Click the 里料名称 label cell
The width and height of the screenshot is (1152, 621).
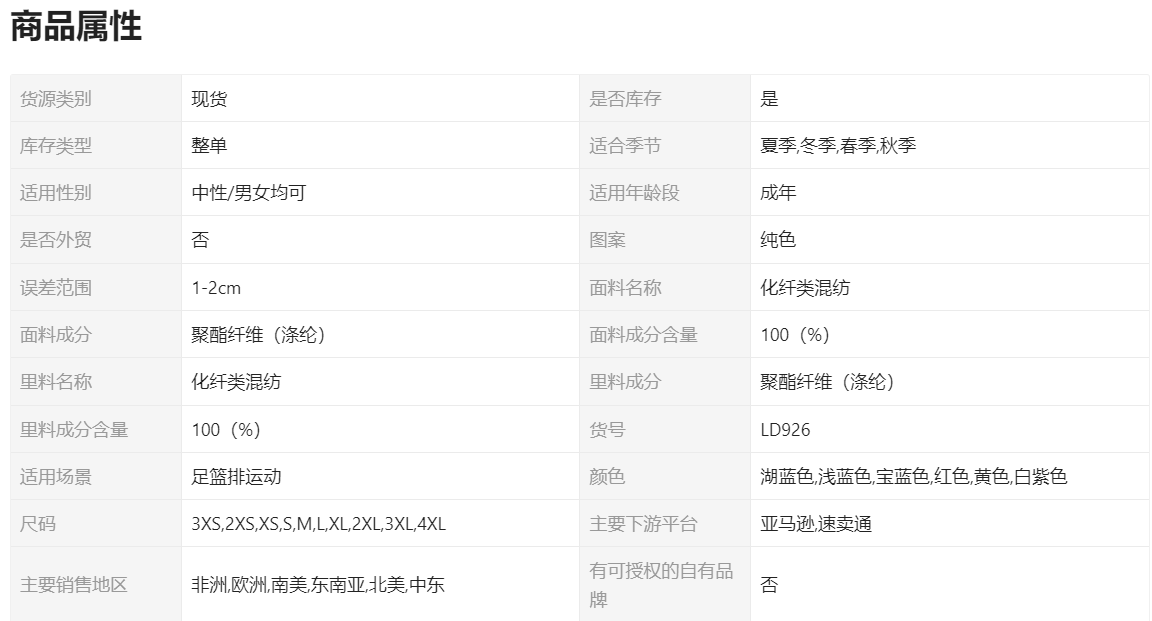pyautogui.click(x=56, y=382)
